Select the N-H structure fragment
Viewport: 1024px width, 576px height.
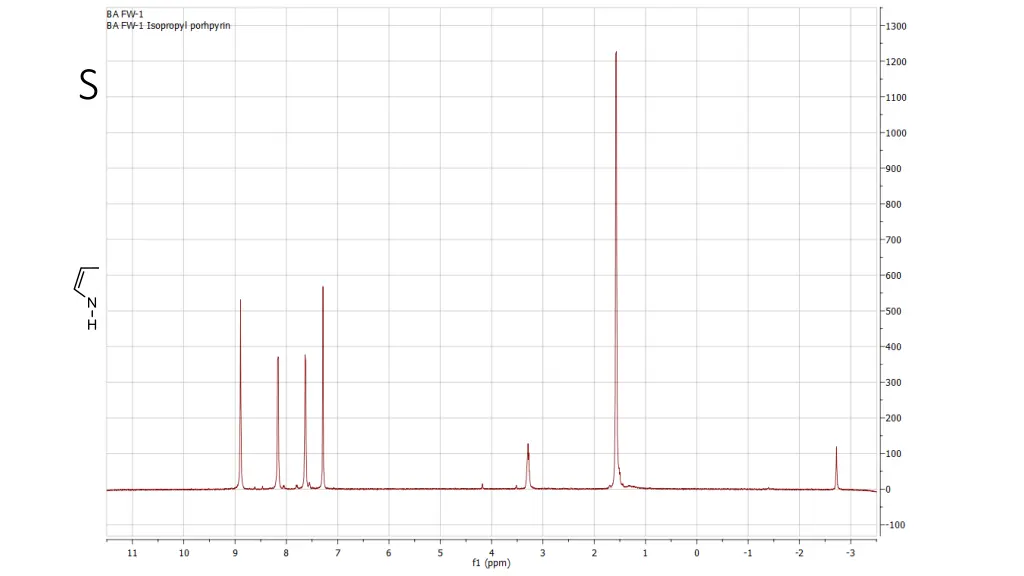92,313
